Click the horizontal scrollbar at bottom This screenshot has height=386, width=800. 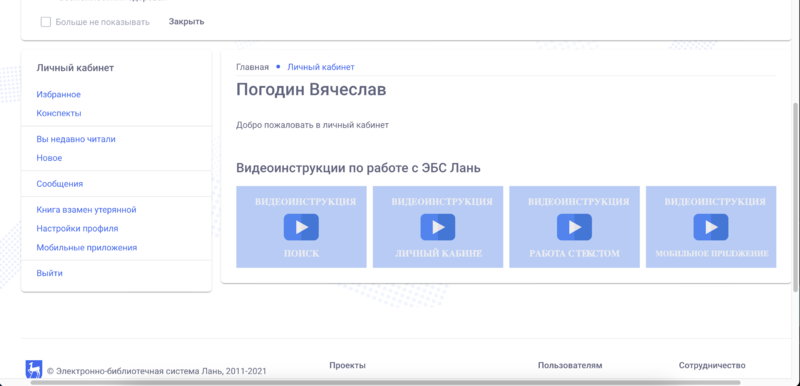[x=385, y=382]
